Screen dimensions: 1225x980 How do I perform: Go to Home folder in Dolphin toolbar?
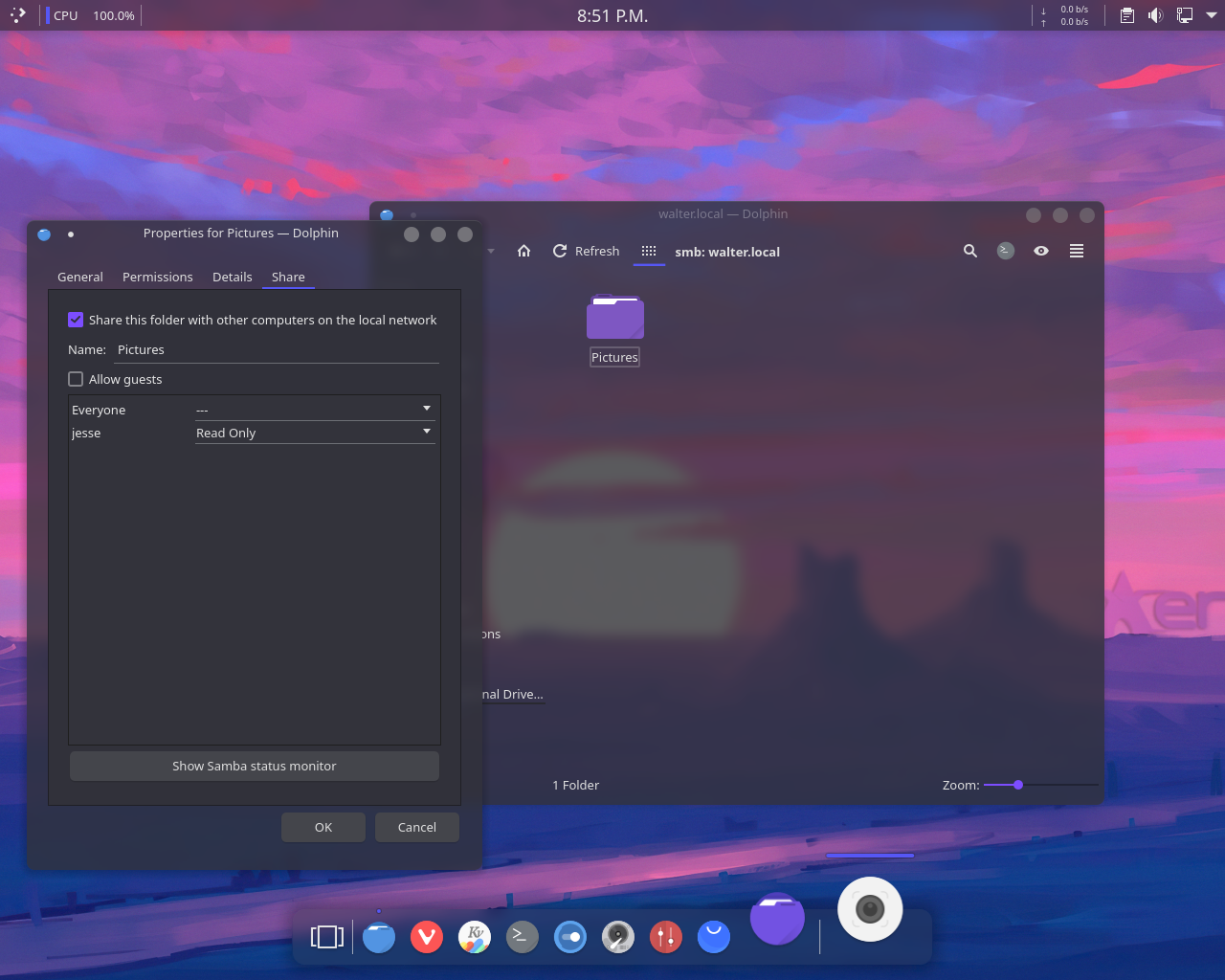(523, 251)
